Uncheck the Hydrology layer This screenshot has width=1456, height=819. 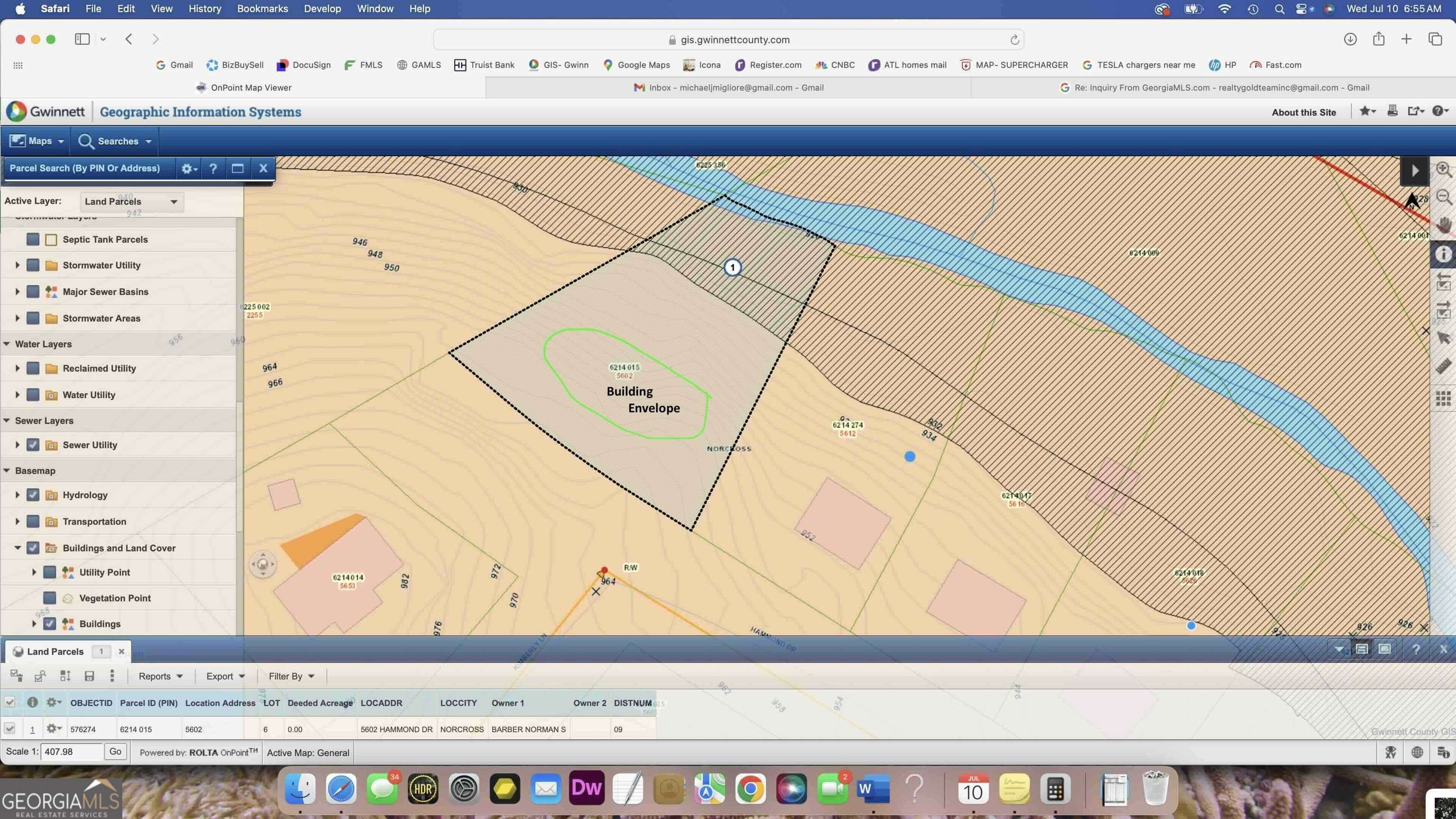[x=33, y=495]
